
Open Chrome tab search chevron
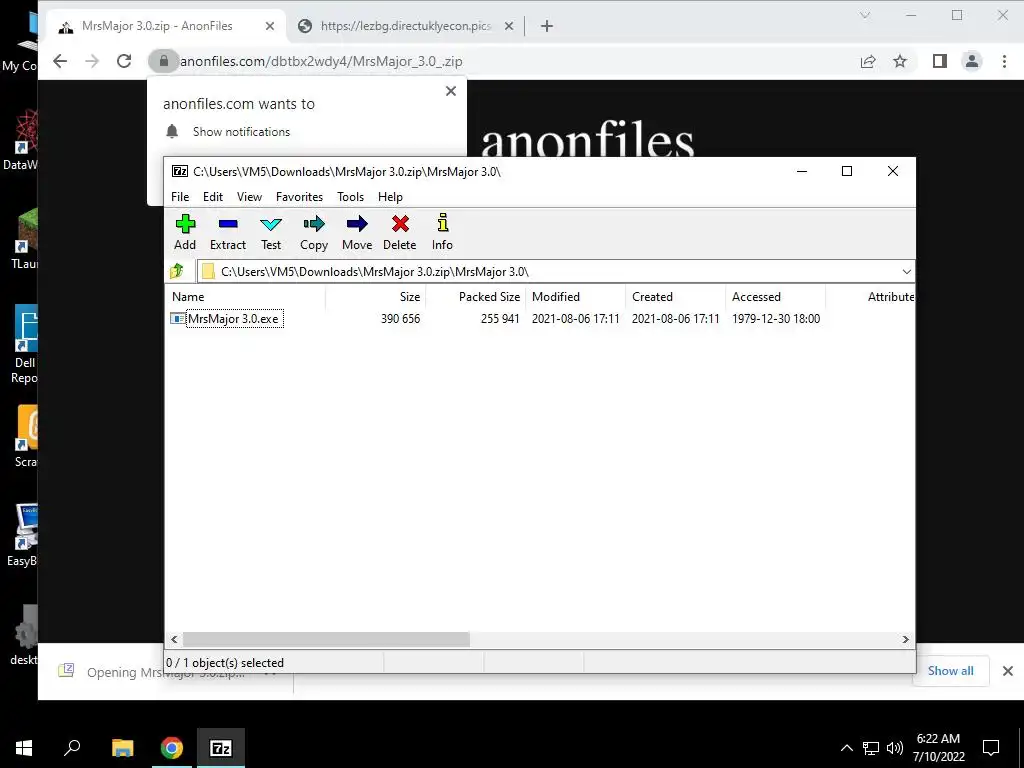[x=865, y=16]
